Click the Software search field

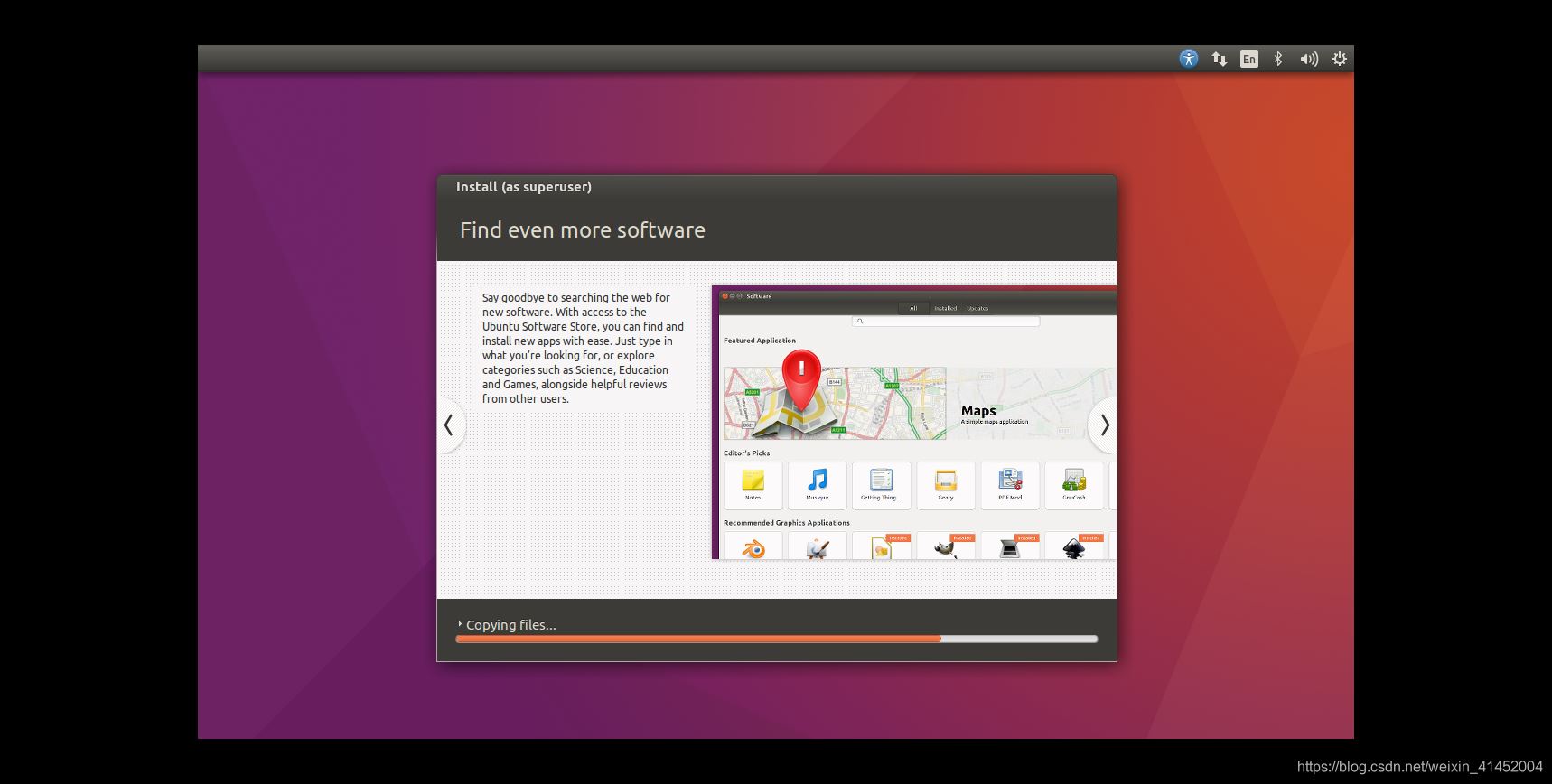[x=945, y=321]
